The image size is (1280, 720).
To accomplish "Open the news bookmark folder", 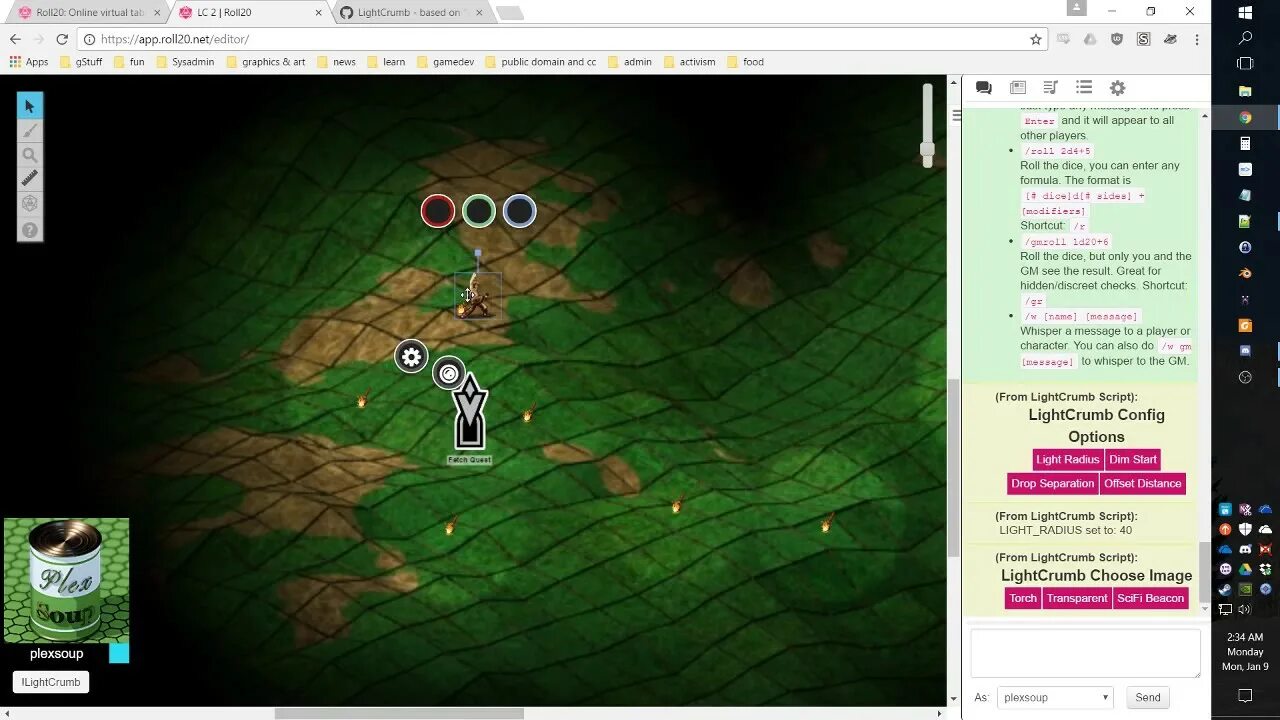I will pyautogui.click(x=336, y=62).
